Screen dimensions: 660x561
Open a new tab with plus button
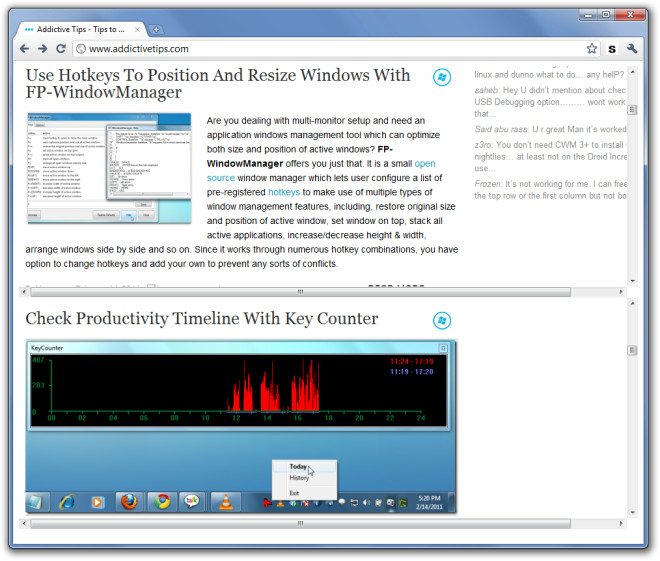click(156, 29)
